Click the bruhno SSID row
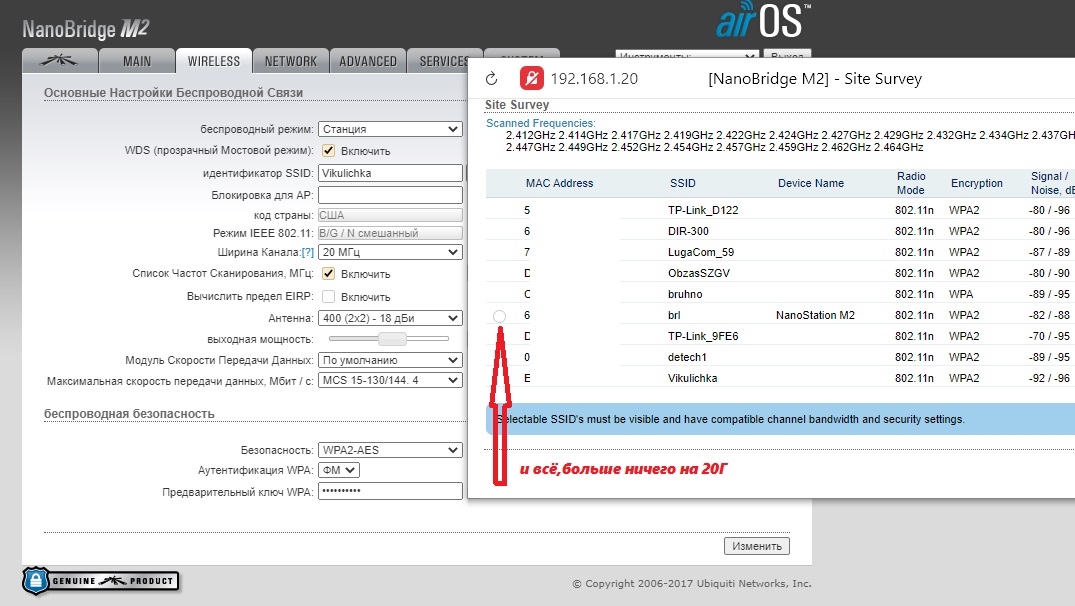 pyautogui.click(x=685, y=294)
